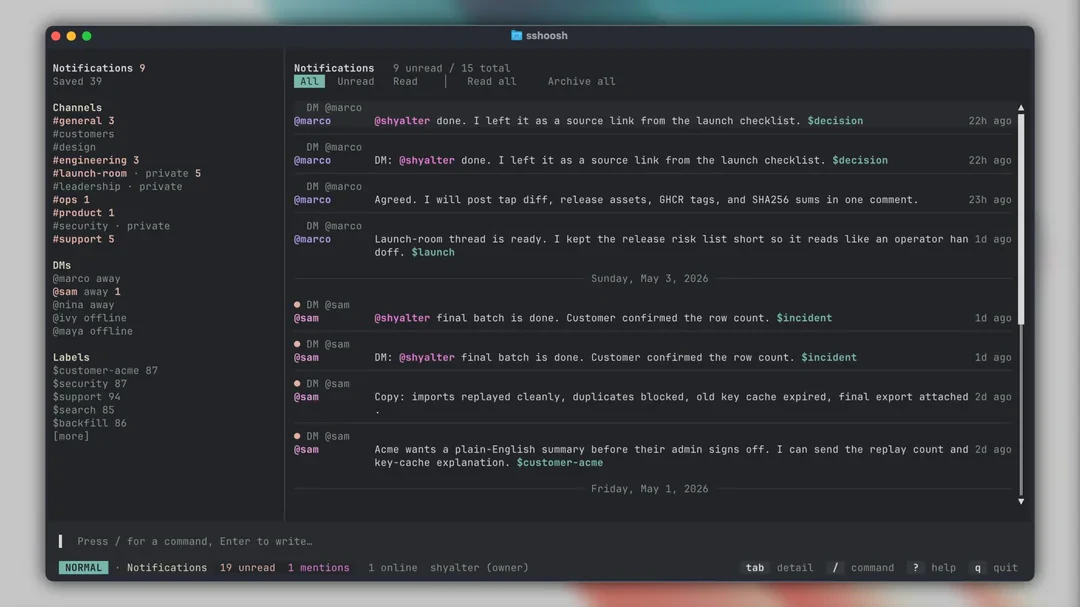Image resolution: width=1080 pixels, height=607 pixels.
Task: Open Saved 39 in the sidebar
Action: click(x=77, y=81)
